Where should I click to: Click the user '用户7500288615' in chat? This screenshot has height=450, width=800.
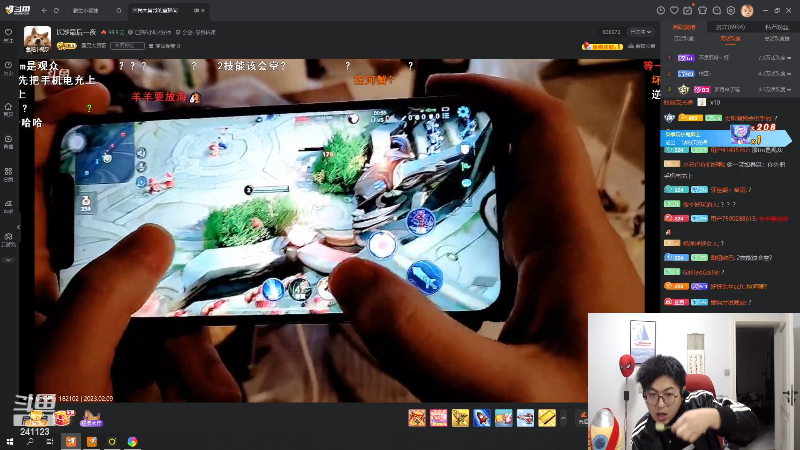pos(733,218)
